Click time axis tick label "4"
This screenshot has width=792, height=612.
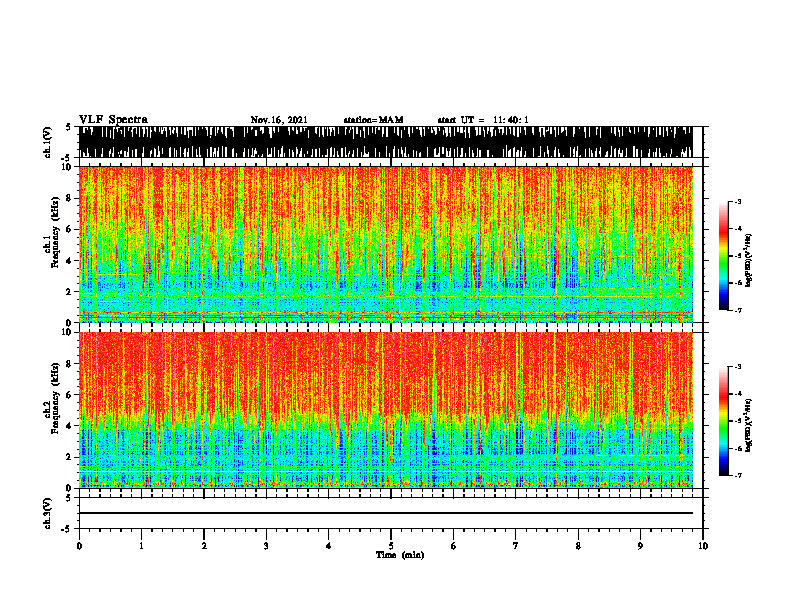(x=329, y=546)
